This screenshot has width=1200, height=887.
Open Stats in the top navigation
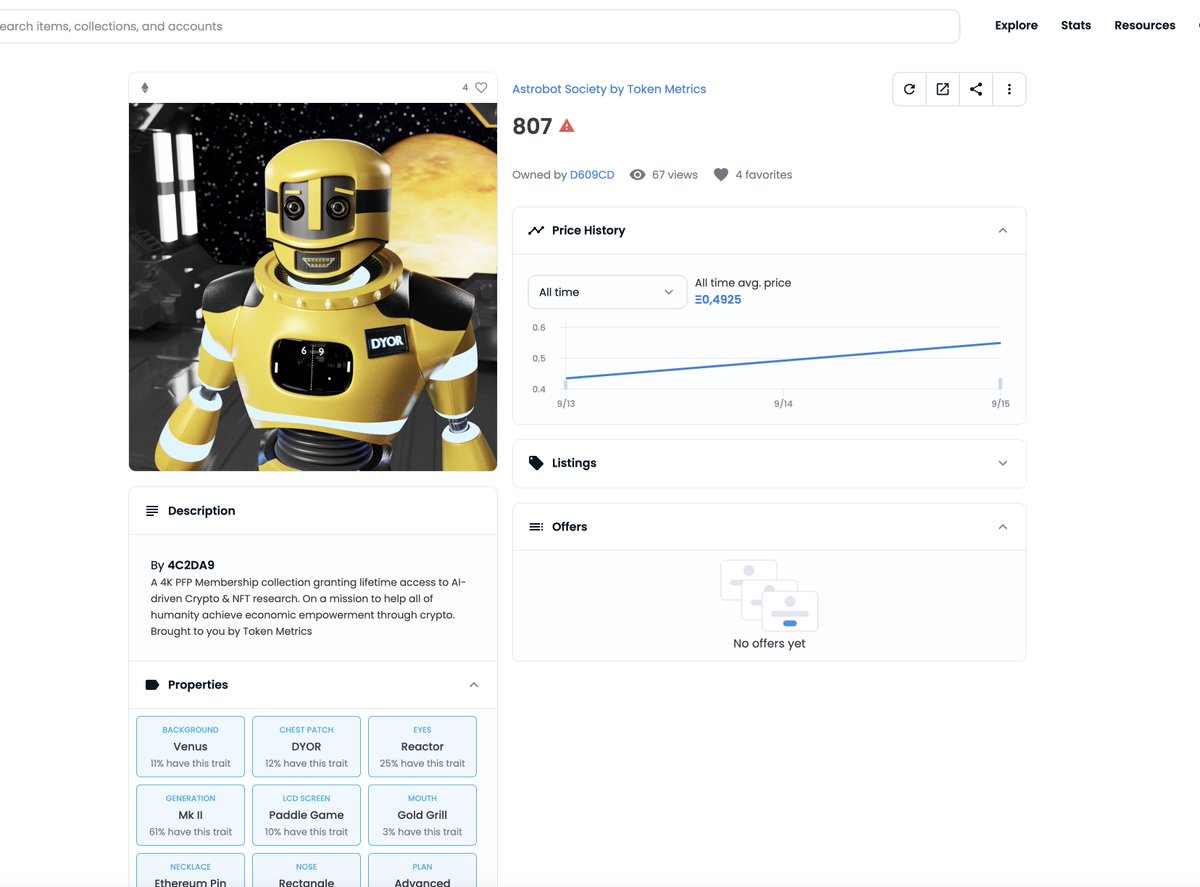tap(1076, 25)
